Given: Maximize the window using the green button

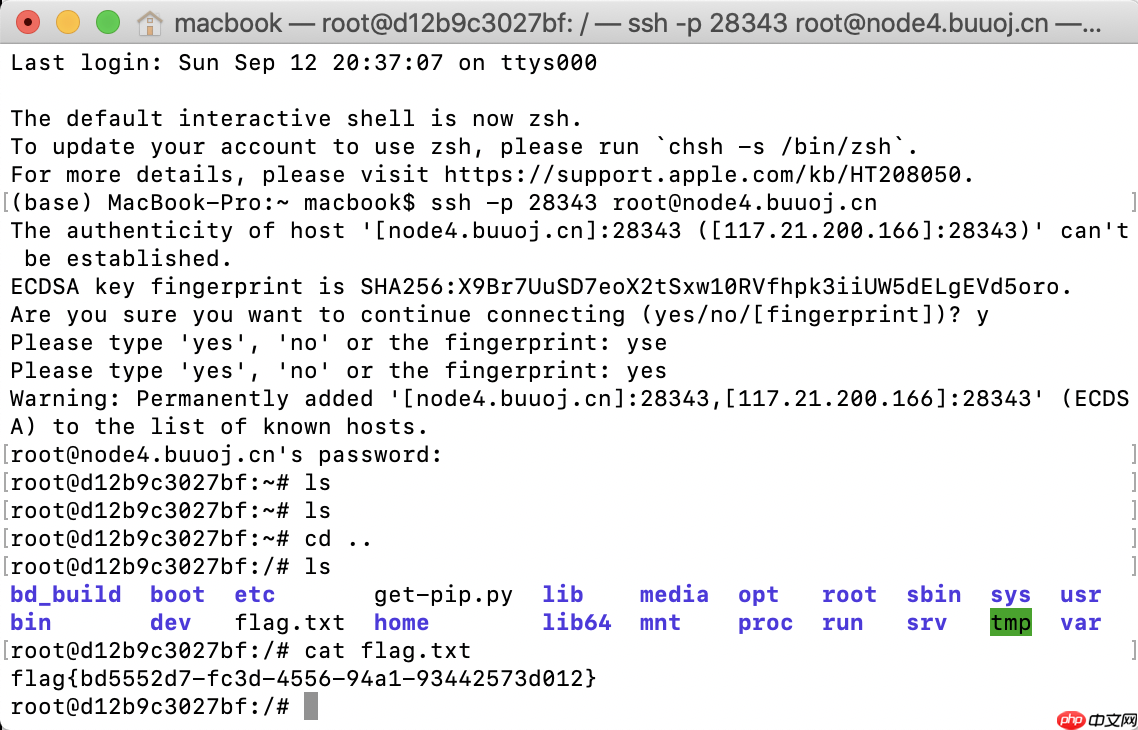Looking at the screenshot, I should click(x=107, y=22).
